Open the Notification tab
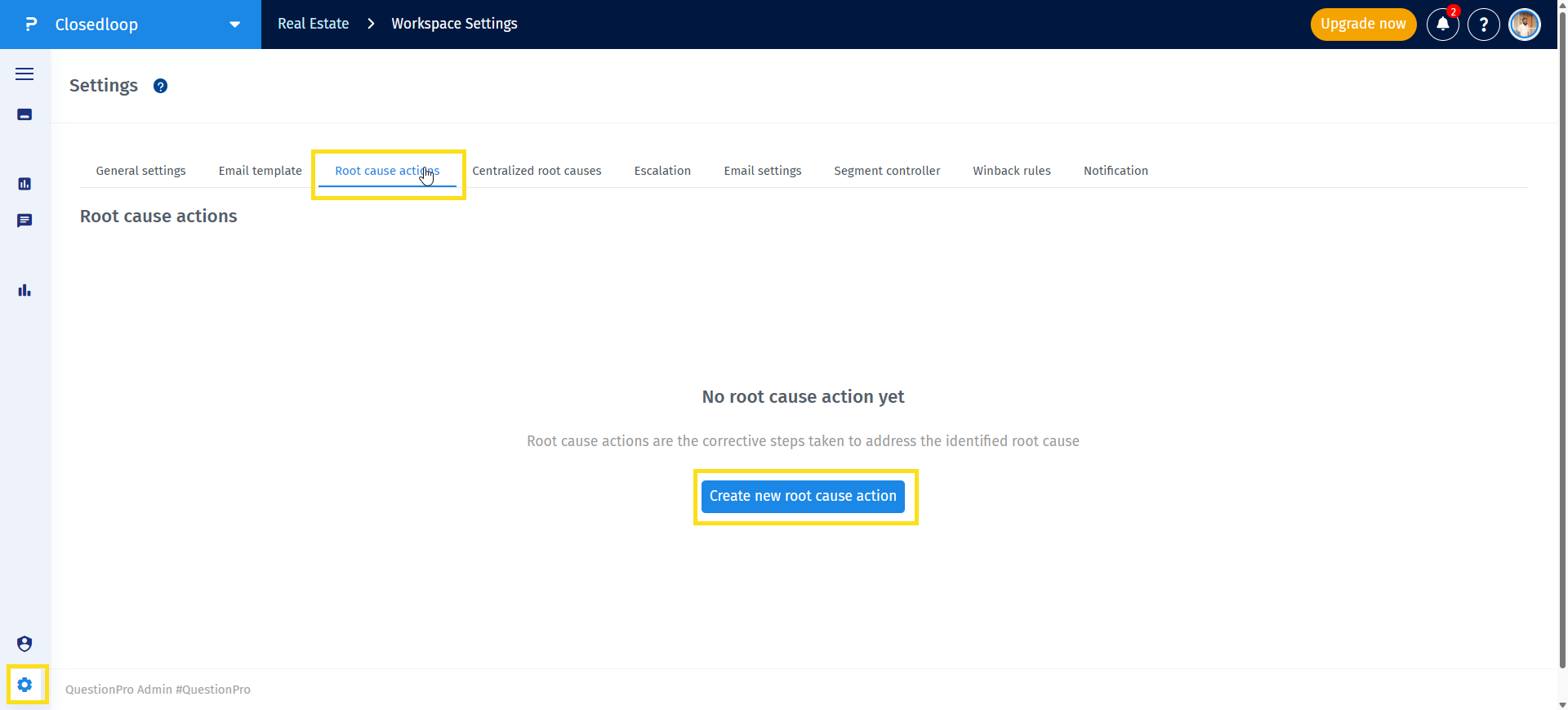 pos(1116,171)
